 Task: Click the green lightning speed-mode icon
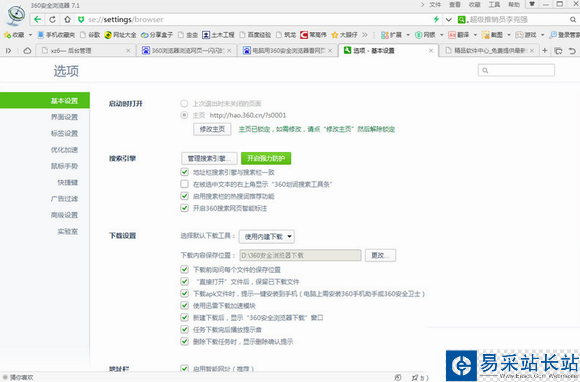coord(436,19)
